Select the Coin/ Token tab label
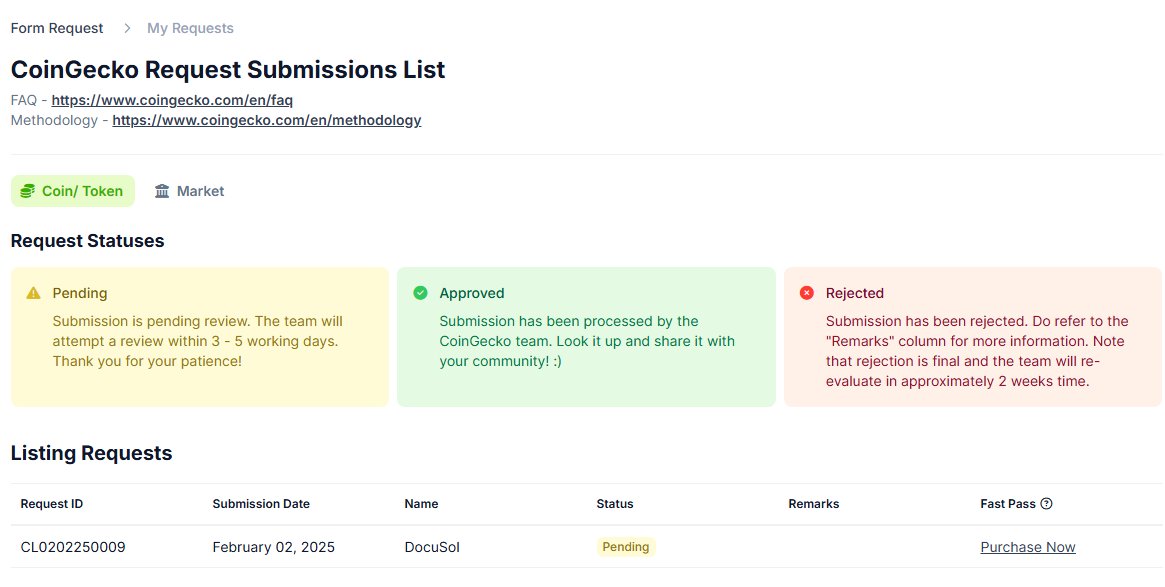 pos(82,191)
